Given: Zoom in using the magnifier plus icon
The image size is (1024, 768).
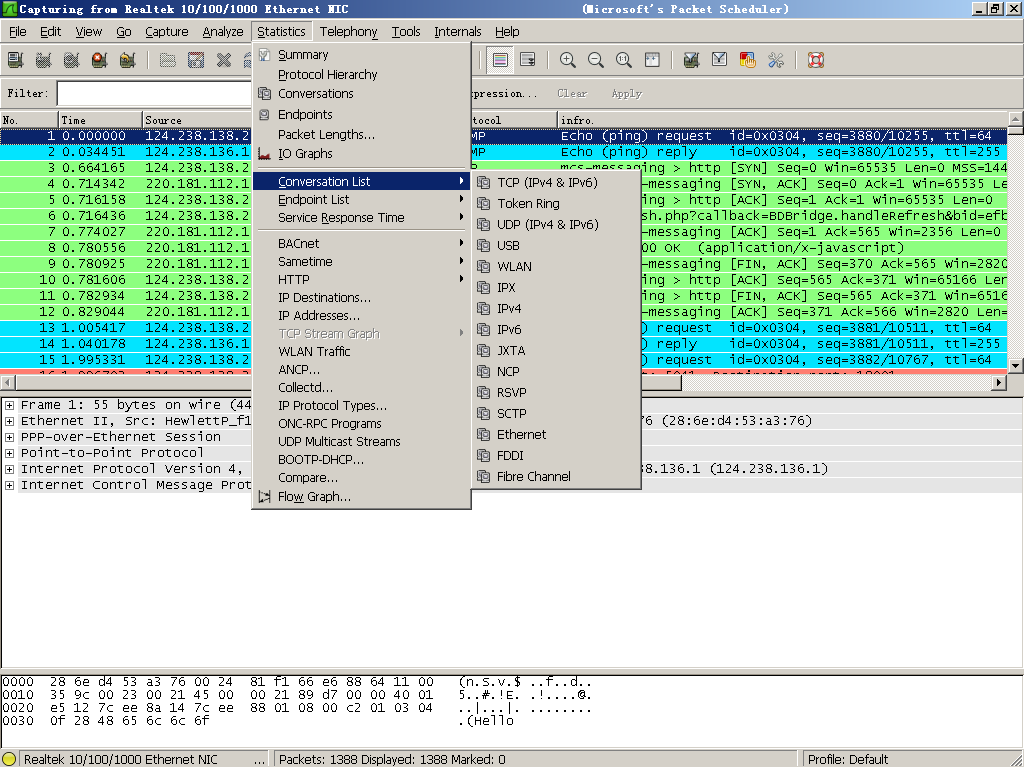Looking at the screenshot, I should [x=568, y=60].
